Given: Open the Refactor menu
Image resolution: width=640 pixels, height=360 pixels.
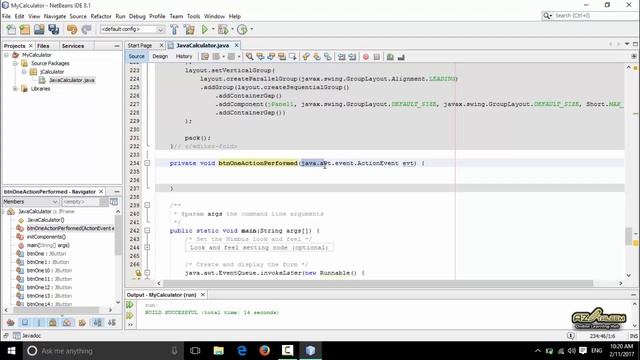Looking at the screenshot, I should (x=101, y=16).
